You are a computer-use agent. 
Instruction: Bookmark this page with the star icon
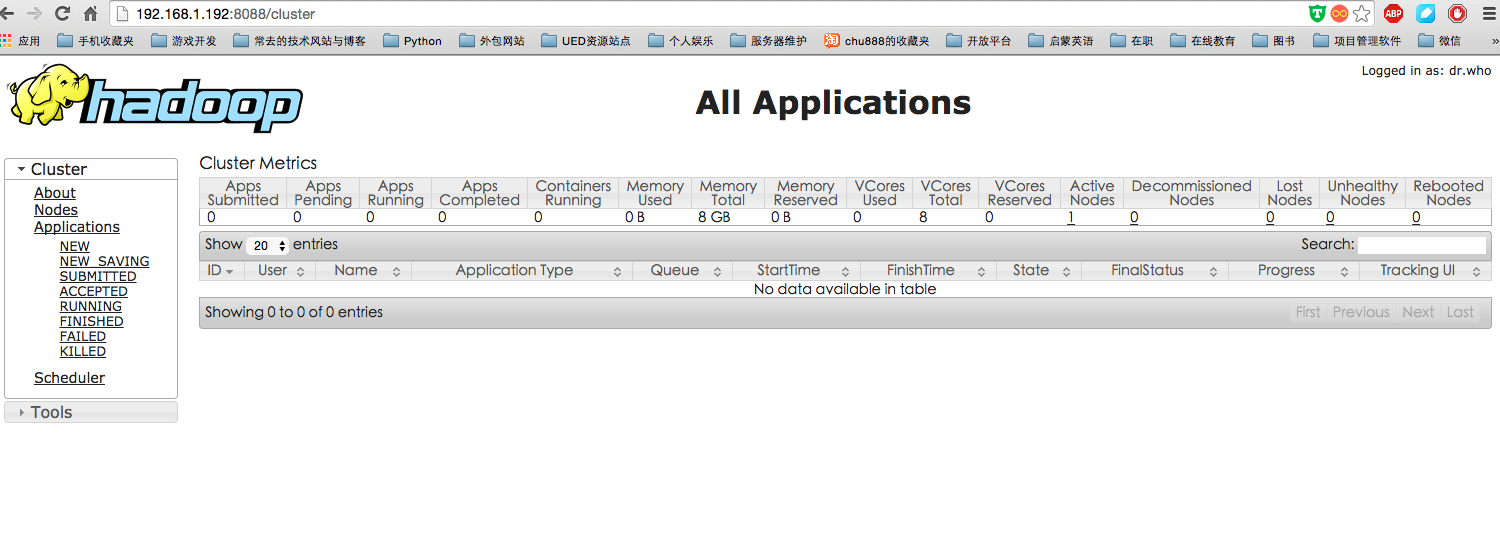coord(1361,14)
